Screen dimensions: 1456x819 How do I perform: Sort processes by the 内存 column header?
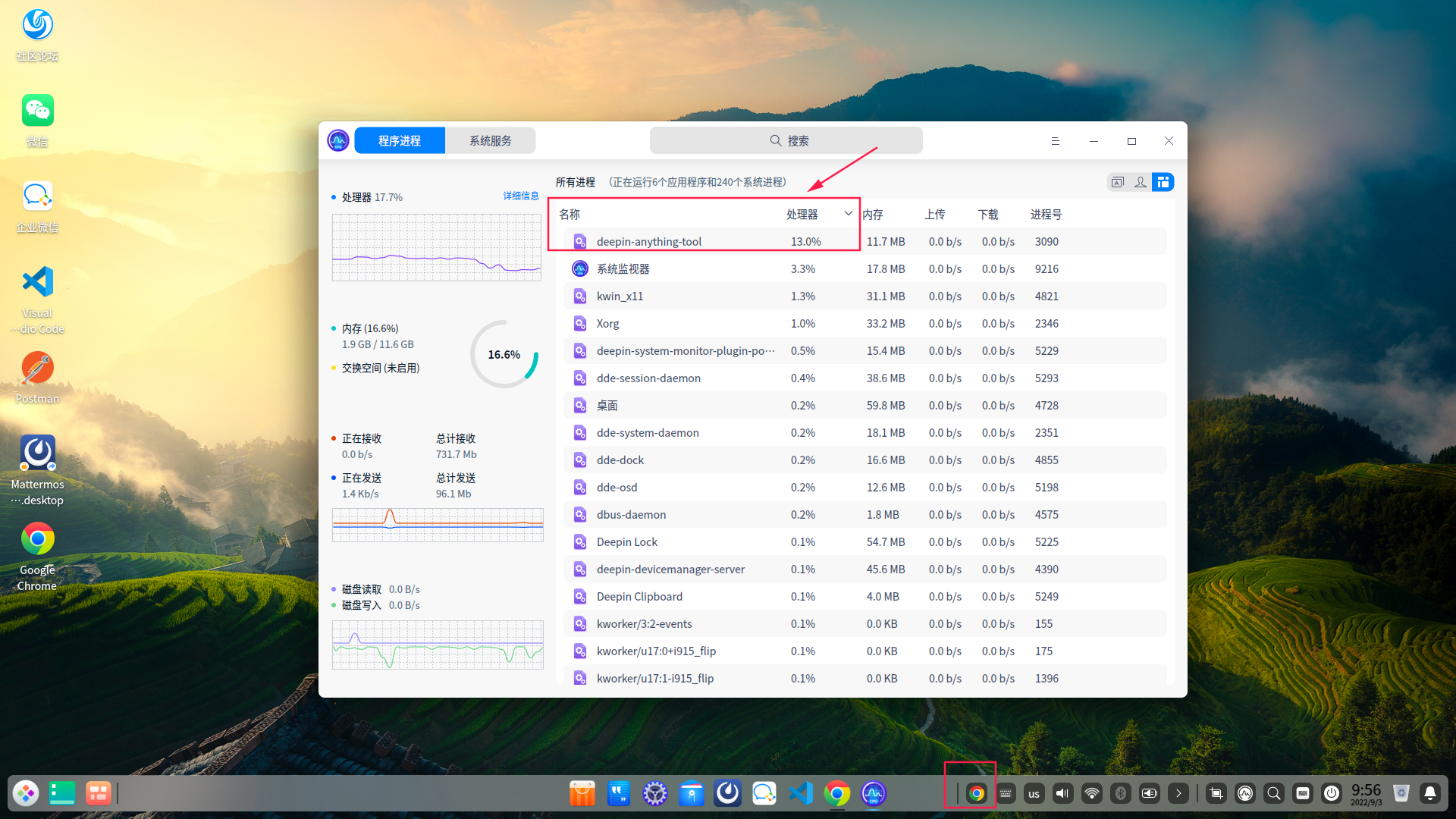[x=873, y=215]
